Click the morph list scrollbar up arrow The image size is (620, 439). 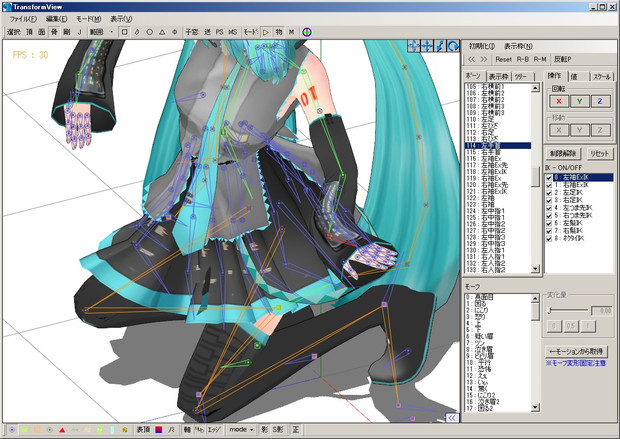point(535,298)
